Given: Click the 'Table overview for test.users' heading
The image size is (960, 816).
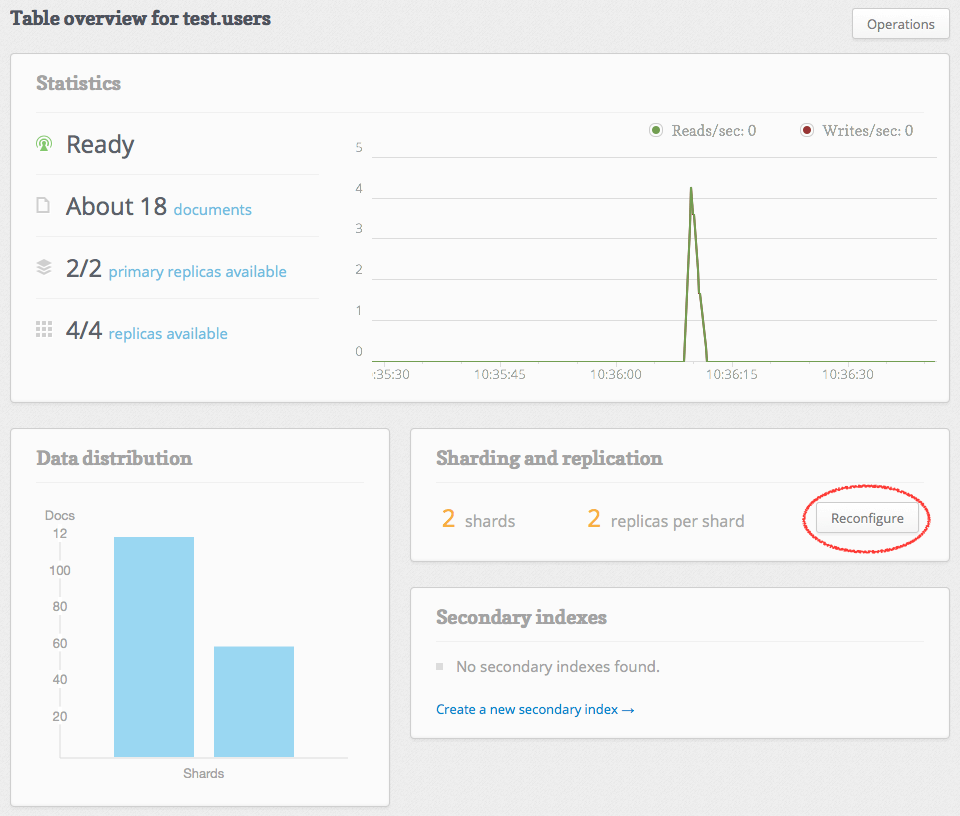Looking at the screenshot, I should pyautogui.click(x=140, y=18).
